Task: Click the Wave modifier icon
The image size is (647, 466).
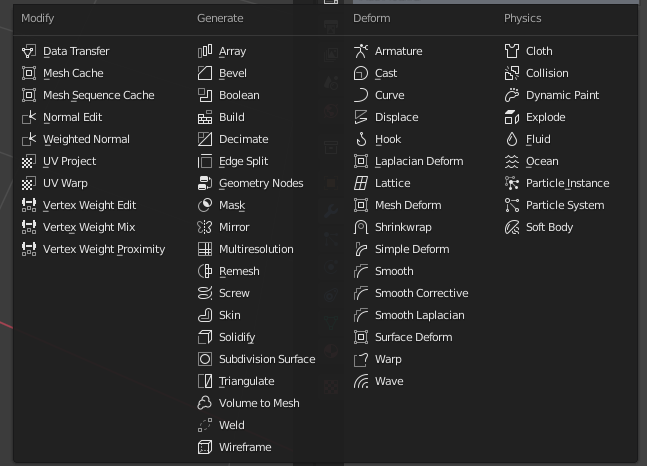Action: pyautogui.click(x=361, y=381)
